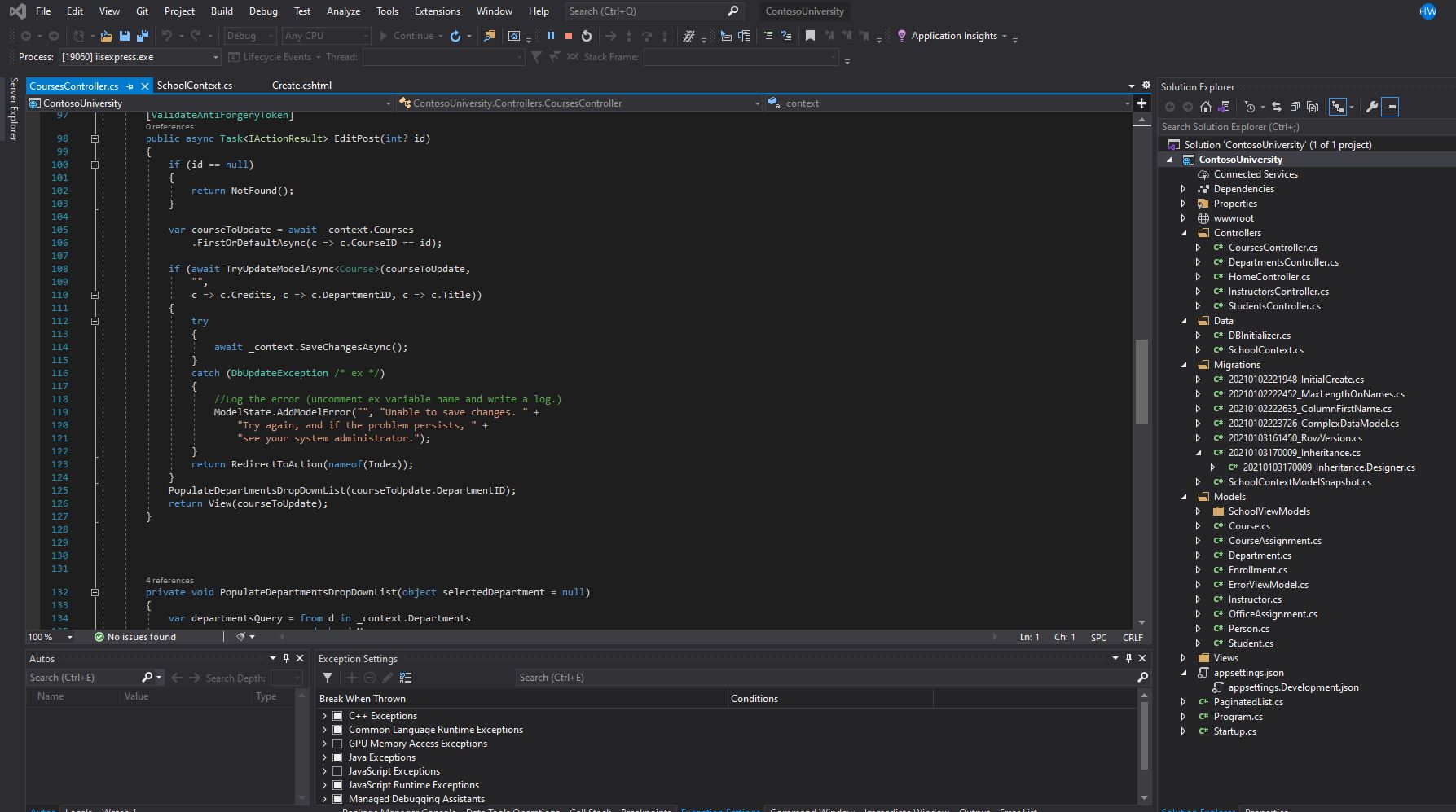1456x812 pixels.
Task: Click the No issues found status indicator
Action: click(135, 637)
